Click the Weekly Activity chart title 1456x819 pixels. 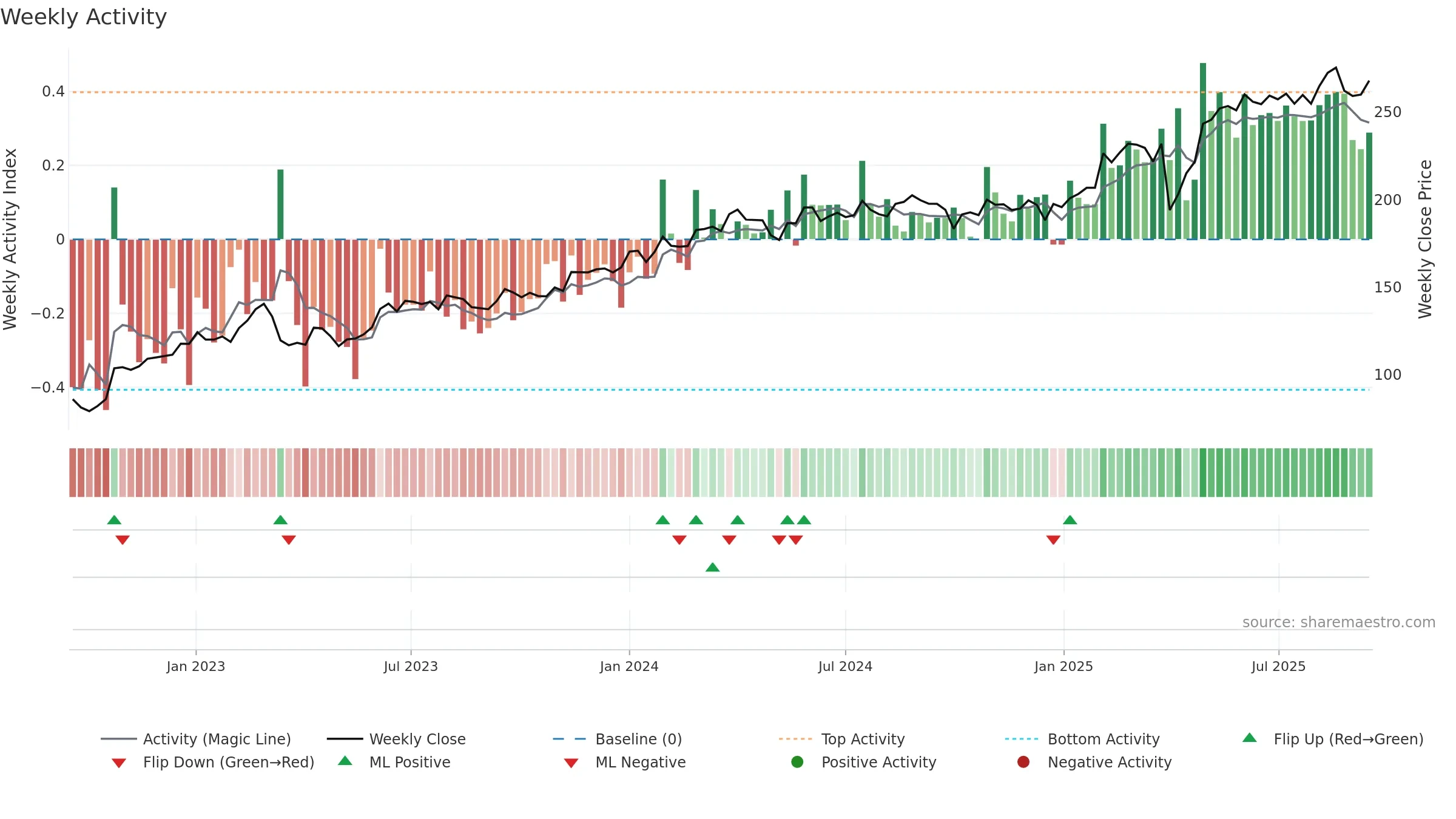pos(84,17)
